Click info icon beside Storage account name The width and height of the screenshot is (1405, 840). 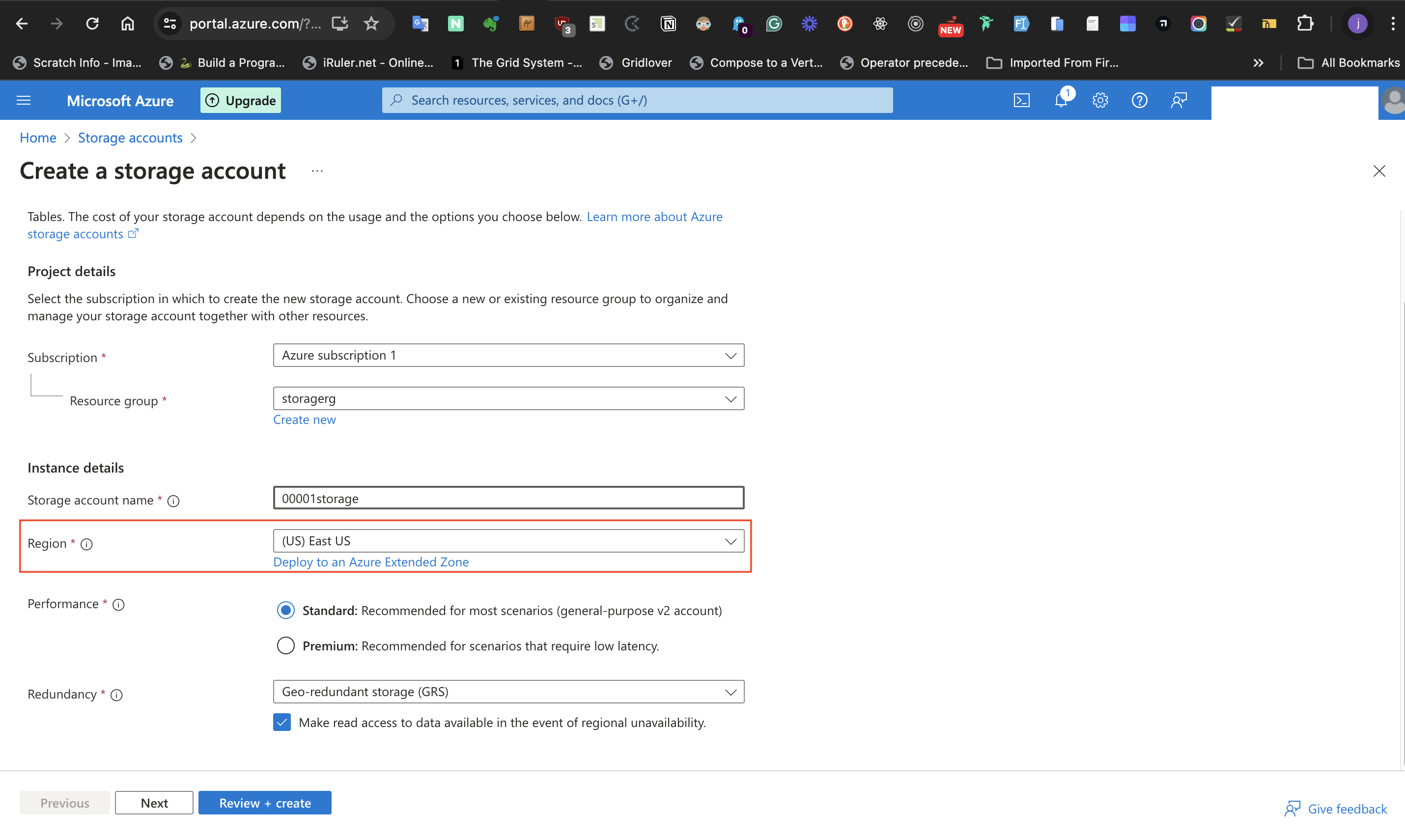coord(174,501)
